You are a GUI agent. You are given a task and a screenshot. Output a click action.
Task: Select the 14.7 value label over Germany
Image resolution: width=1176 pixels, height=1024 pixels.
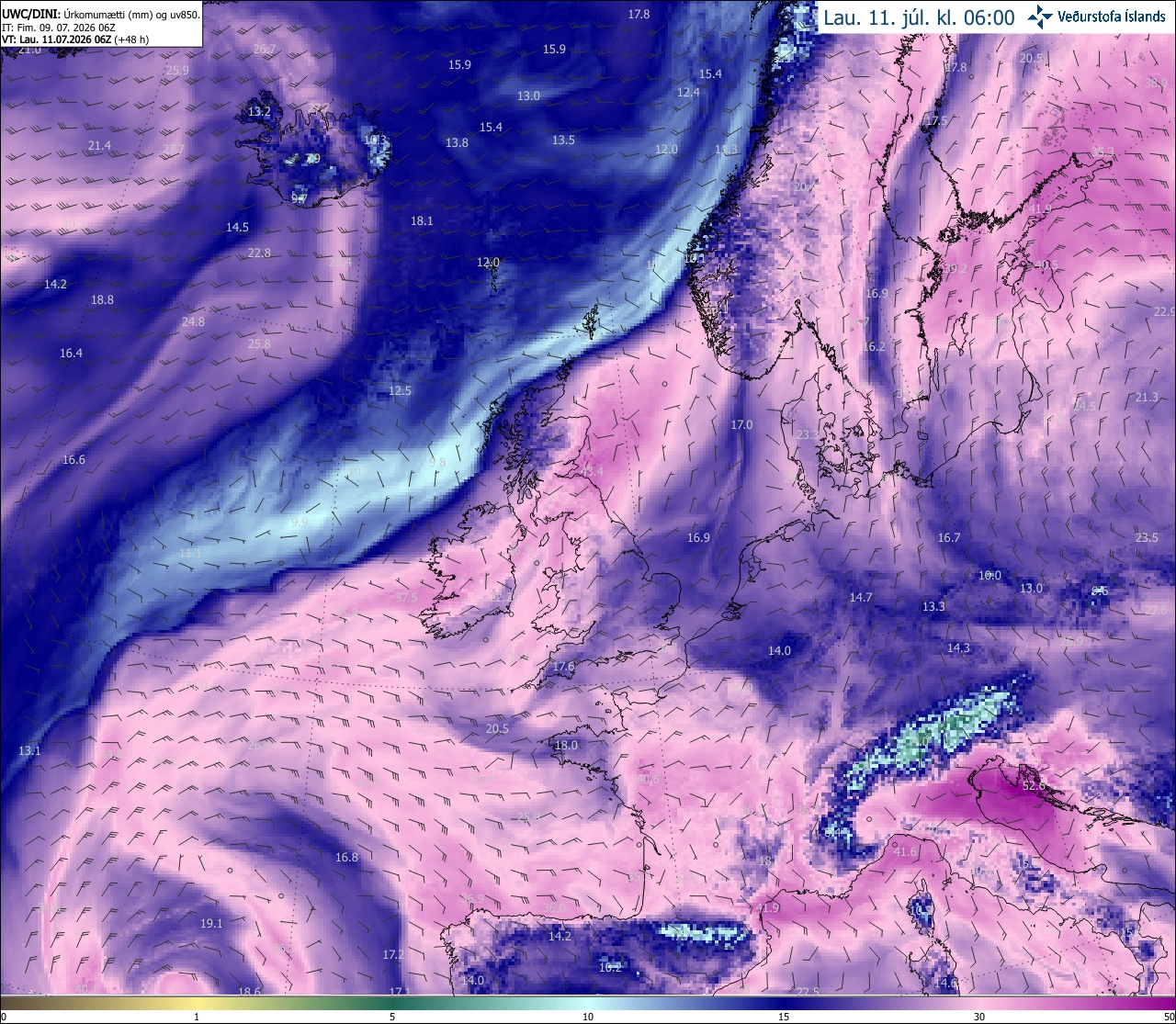[x=860, y=597]
